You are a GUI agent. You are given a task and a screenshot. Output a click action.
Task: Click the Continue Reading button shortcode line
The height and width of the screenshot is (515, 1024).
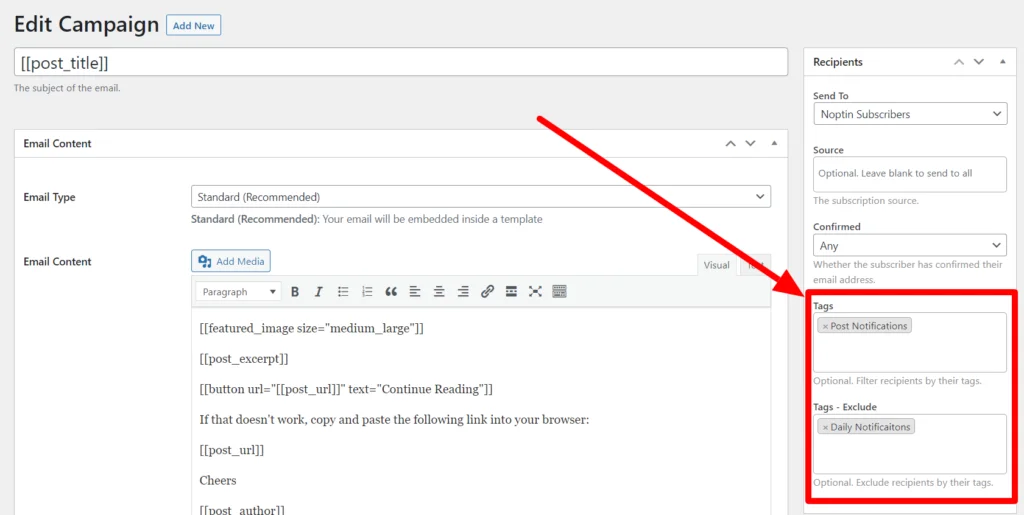tap(346, 390)
